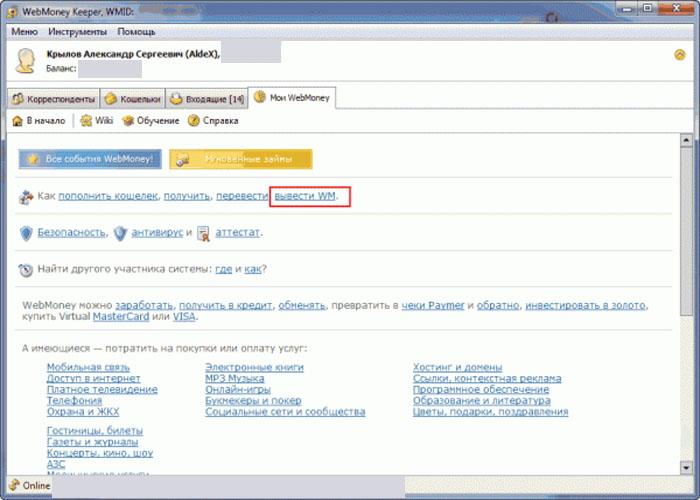This screenshot has width=700, height=500.
Task: Open Ссылки, контекстная реклама link
Action: pyautogui.click(x=487, y=378)
